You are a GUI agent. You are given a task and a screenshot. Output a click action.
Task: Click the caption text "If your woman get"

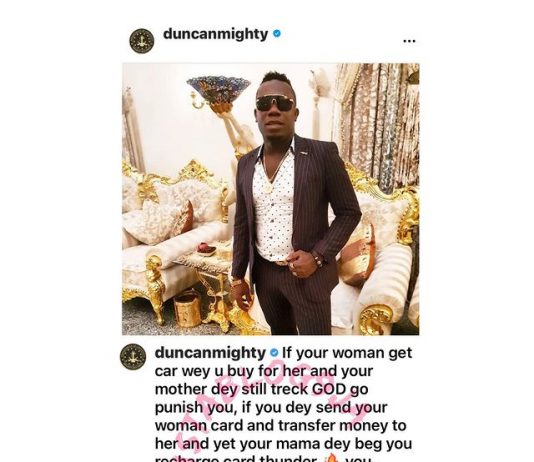click(347, 353)
